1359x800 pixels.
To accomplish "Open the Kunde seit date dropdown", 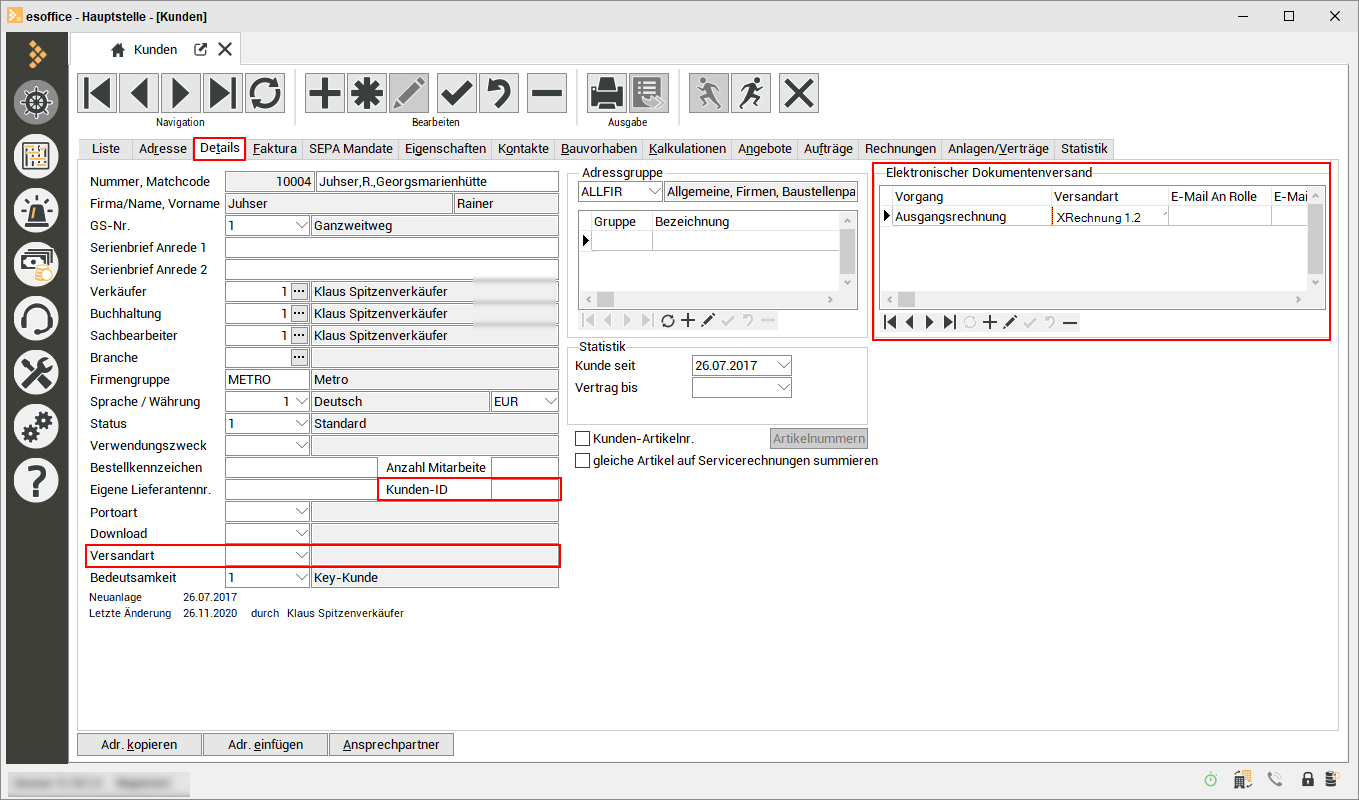I will pyautogui.click(x=783, y=365).
